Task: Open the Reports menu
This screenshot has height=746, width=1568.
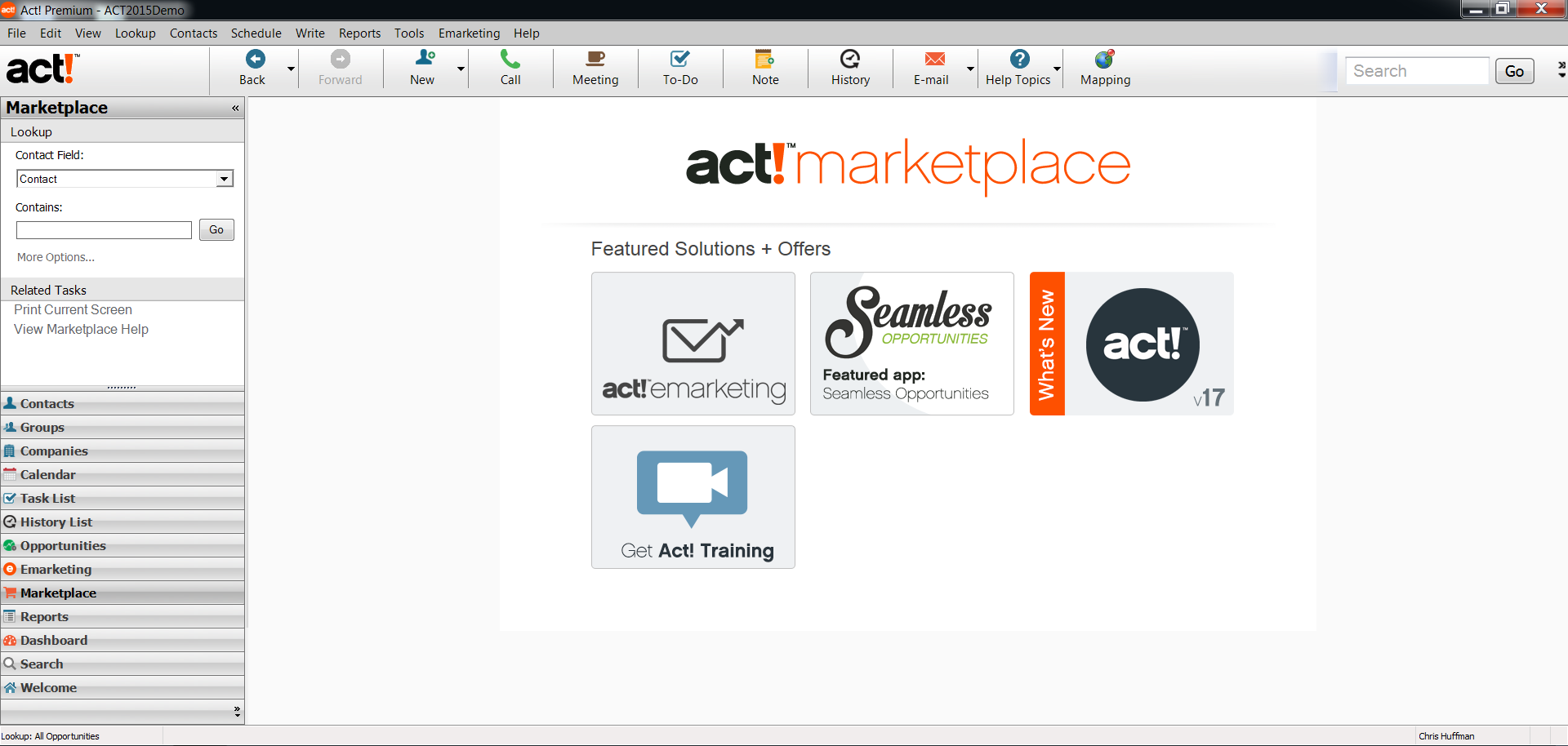Action: (x=359, y=33)
